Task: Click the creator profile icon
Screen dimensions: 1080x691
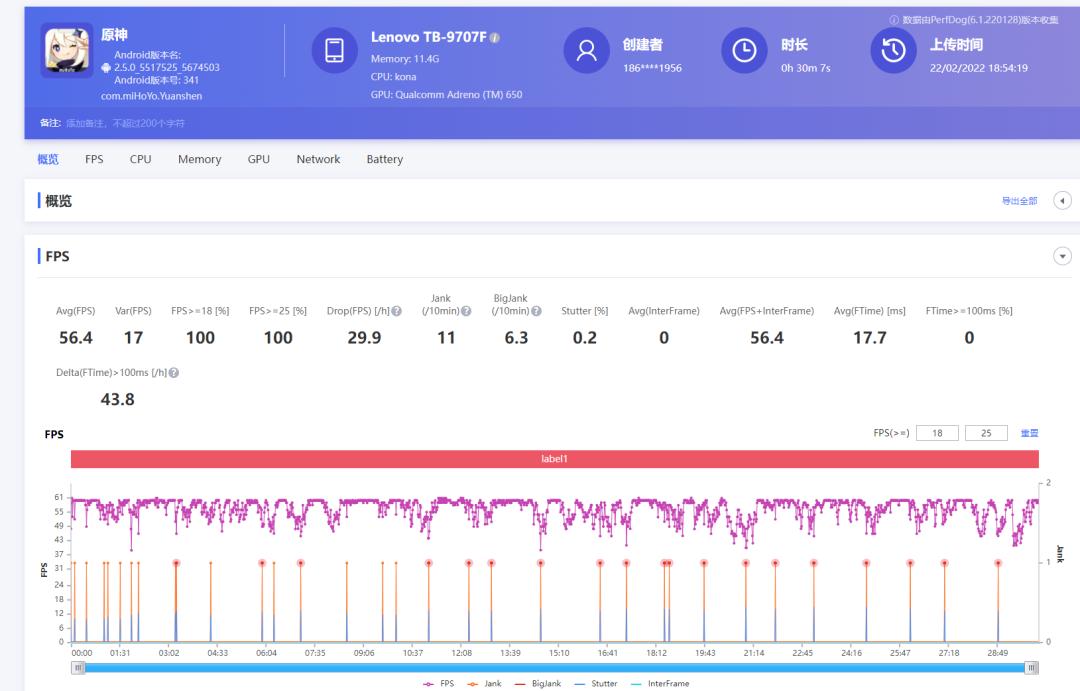Action: click(x=586, y=50)
